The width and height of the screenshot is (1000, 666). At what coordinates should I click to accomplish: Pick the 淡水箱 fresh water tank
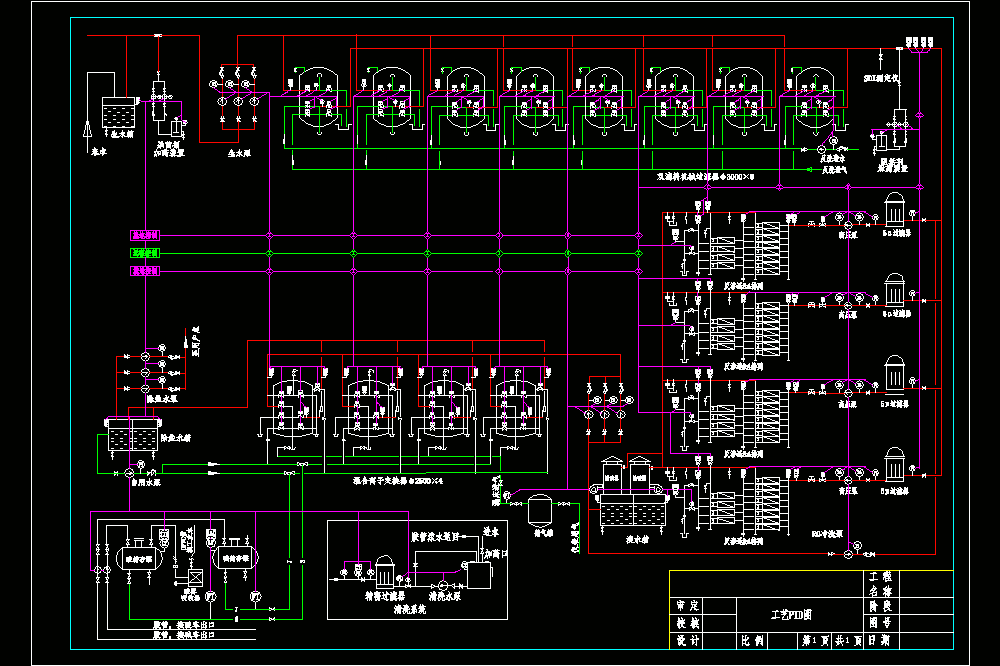633,509
